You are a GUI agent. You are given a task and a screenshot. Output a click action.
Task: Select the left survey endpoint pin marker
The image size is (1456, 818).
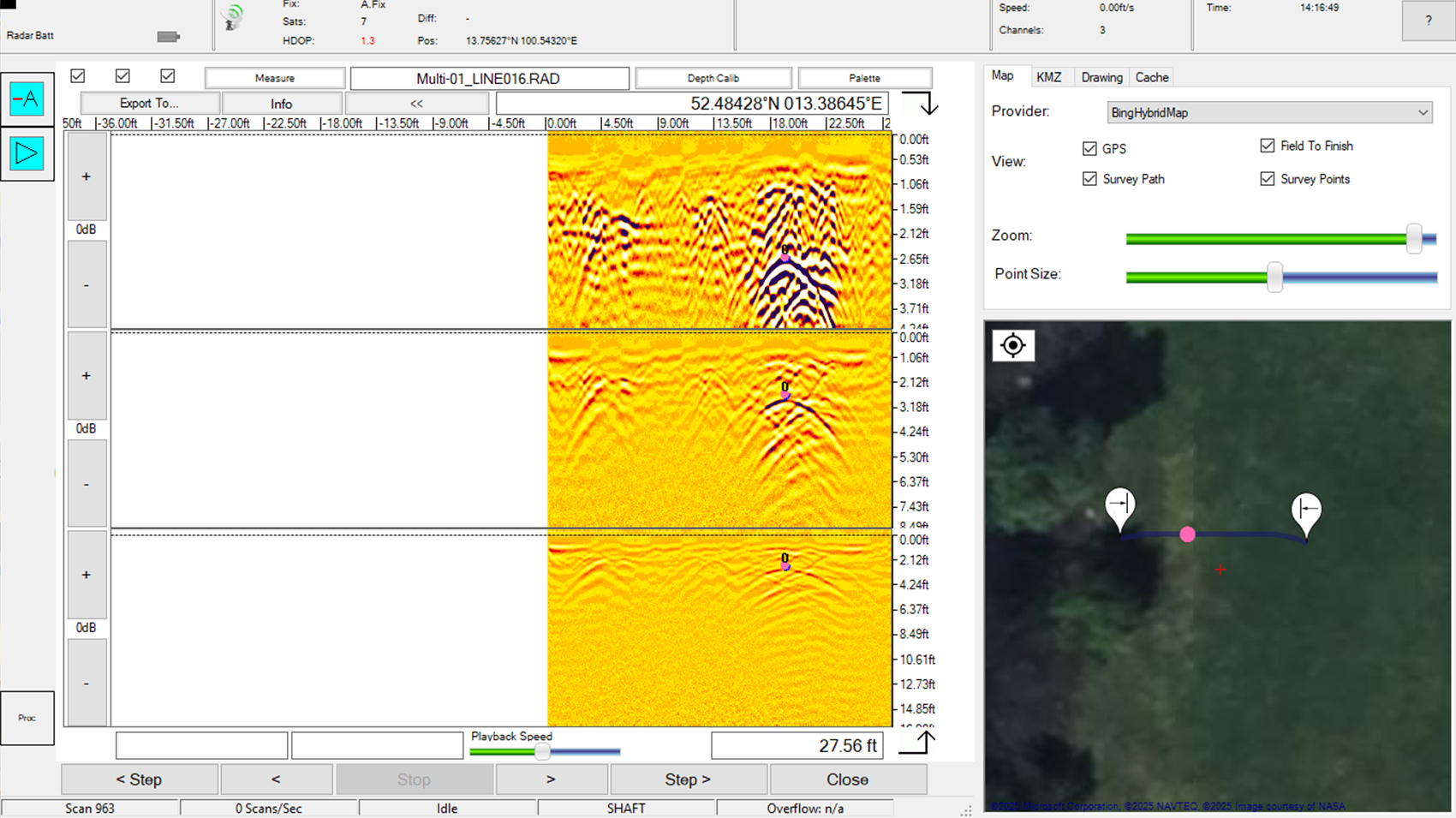(x=1120, y=507)
